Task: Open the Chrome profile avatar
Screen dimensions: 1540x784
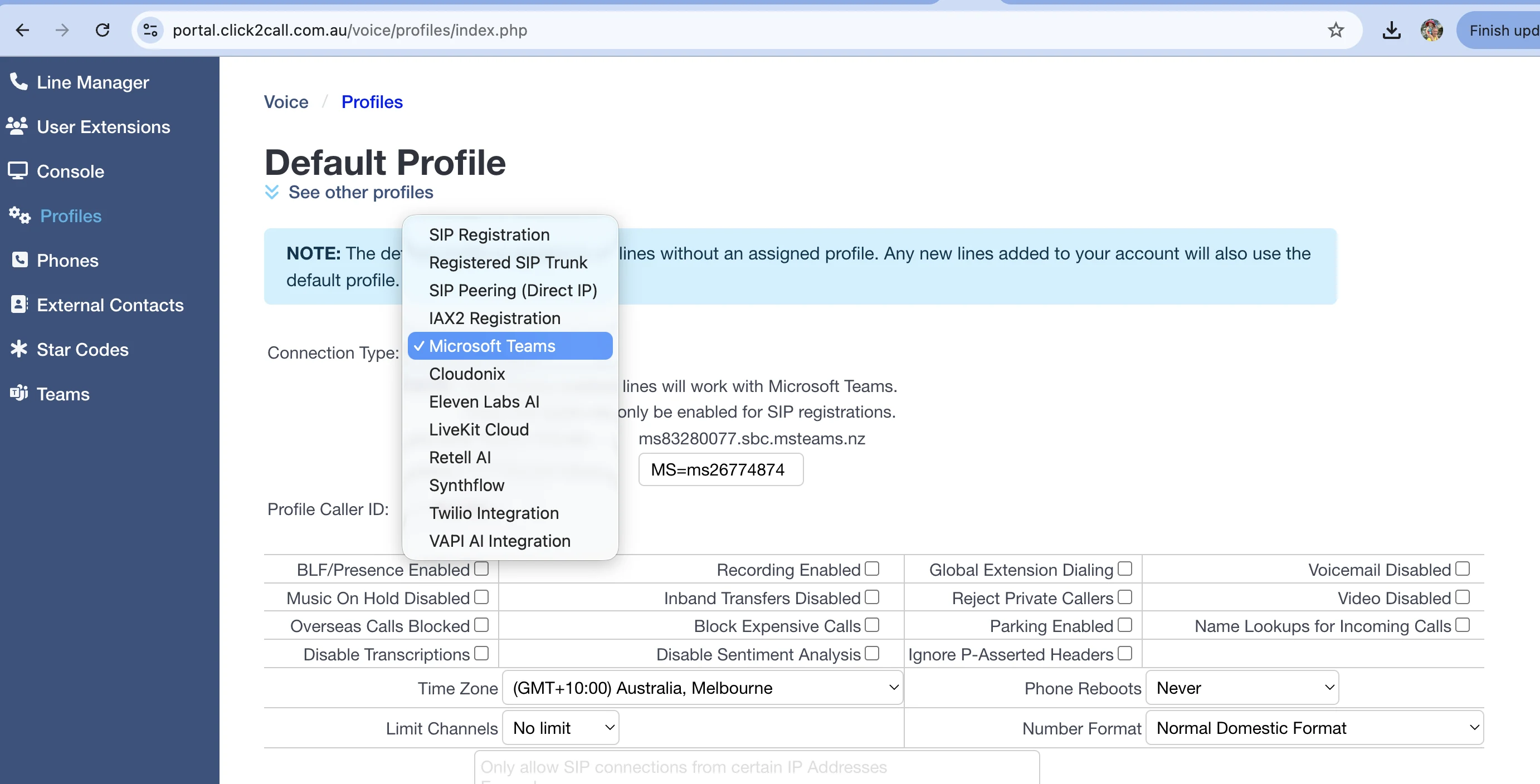Action: point(1431,31)
